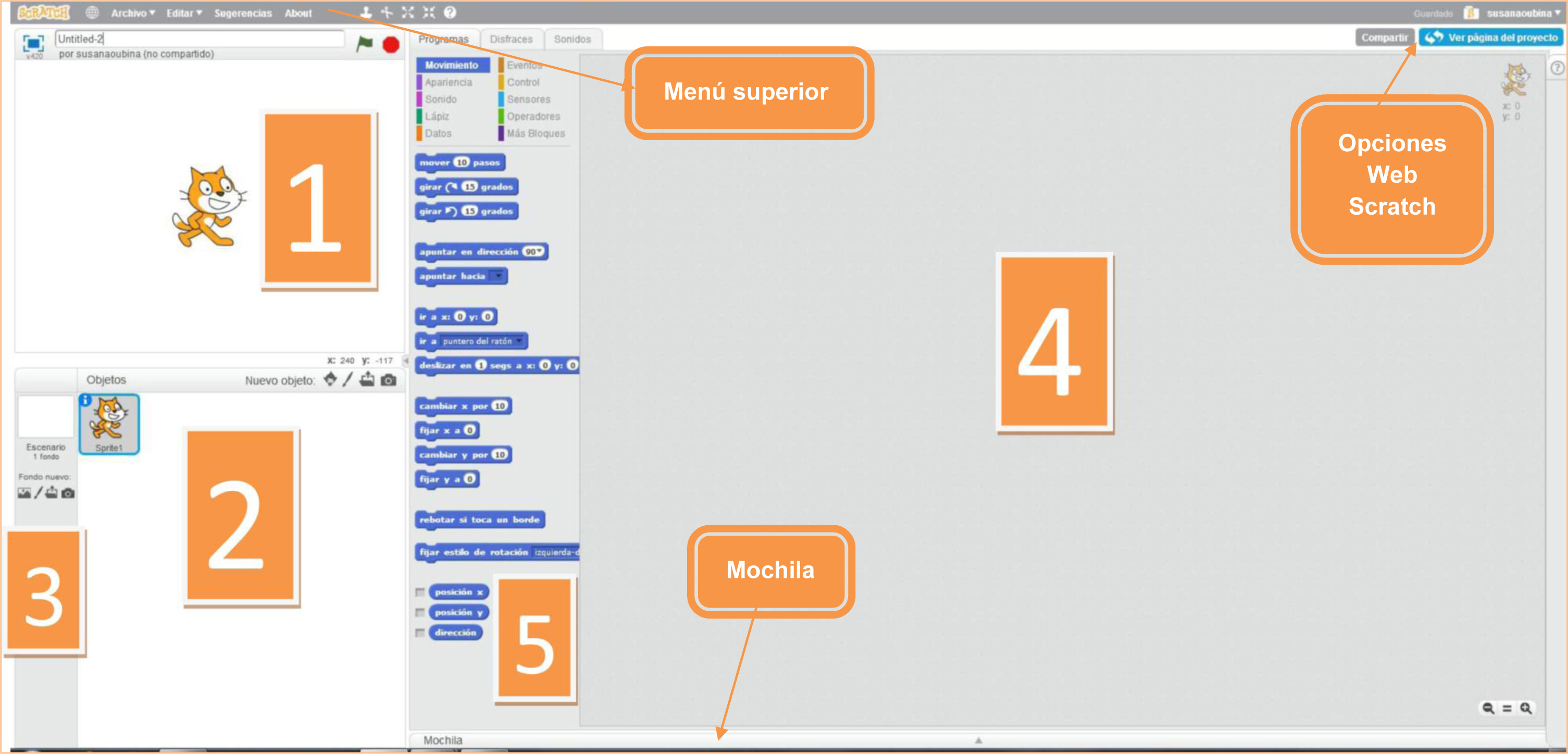The image size is (1568, 754).
Task: Click the Compartir button
Action: coord(1385,36)
